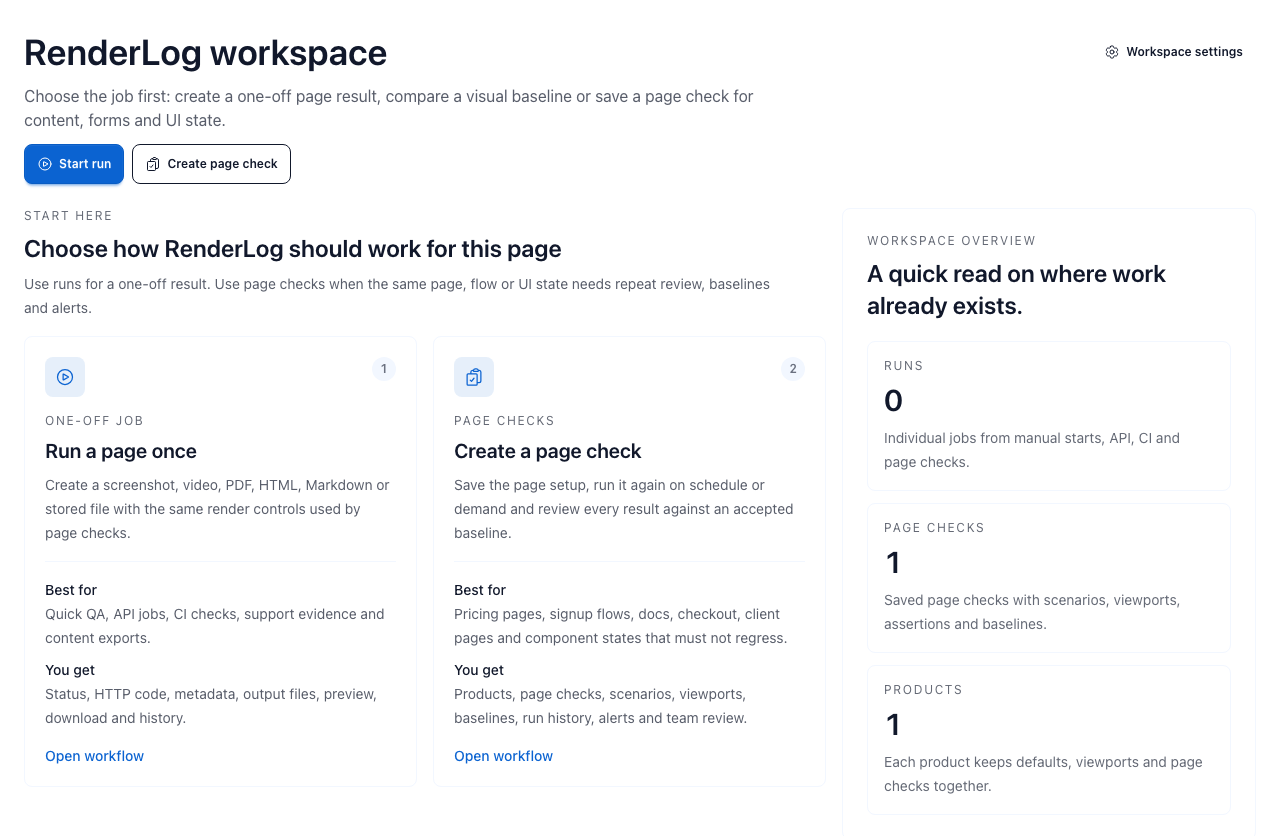The height and width of the screenshot is (836, 1280).
Task: Click 'Choose how RenderLog should work for this page' heading
Action: click(293, 249)
